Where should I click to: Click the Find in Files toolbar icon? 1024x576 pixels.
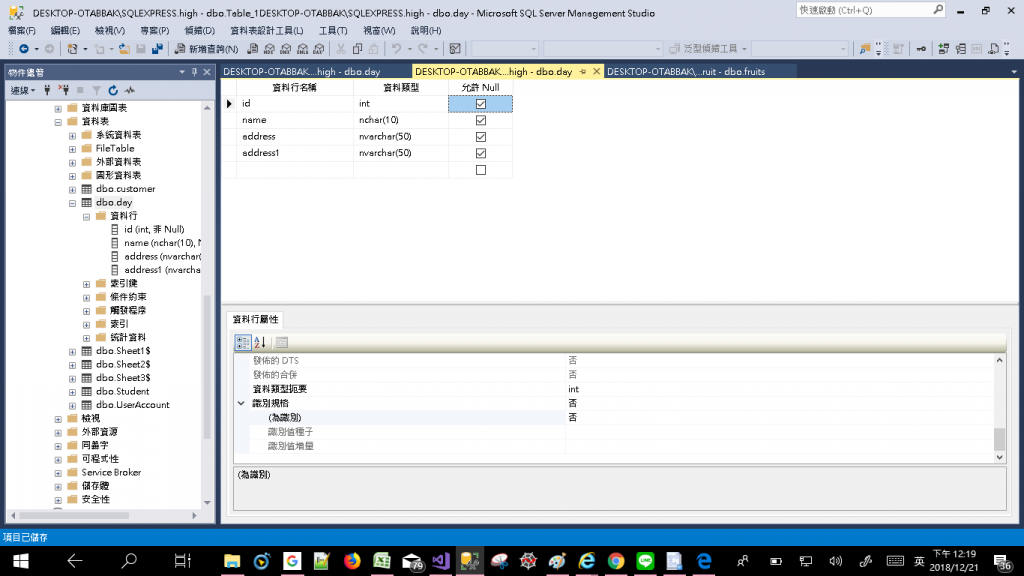[865, 49]
